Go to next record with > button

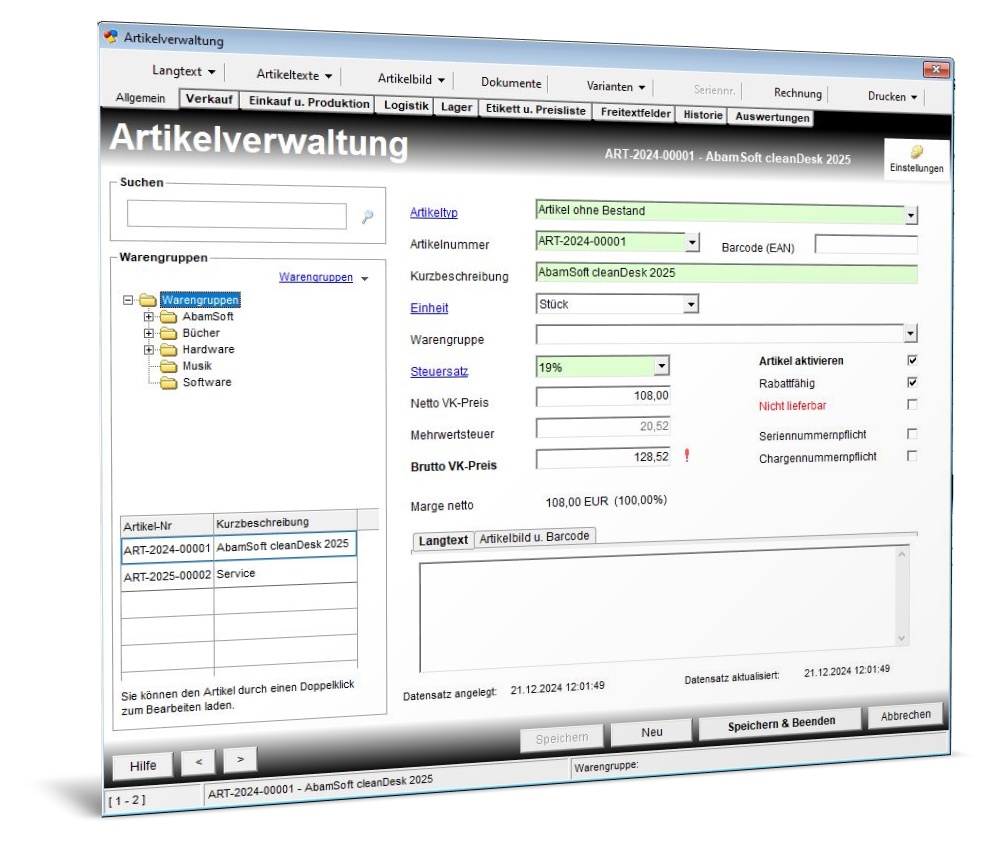(240, 759)
